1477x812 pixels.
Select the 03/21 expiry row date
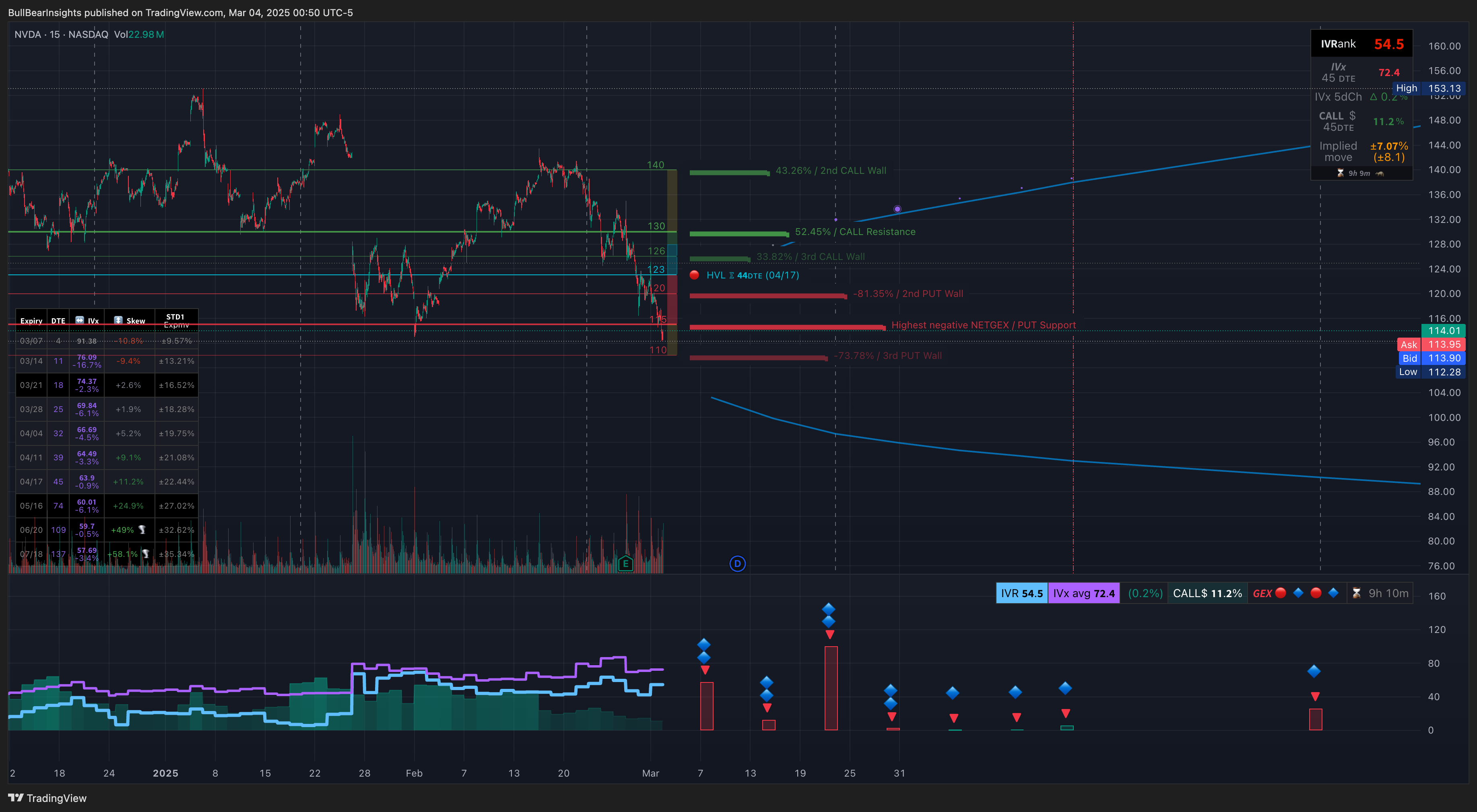click(31, 385)
